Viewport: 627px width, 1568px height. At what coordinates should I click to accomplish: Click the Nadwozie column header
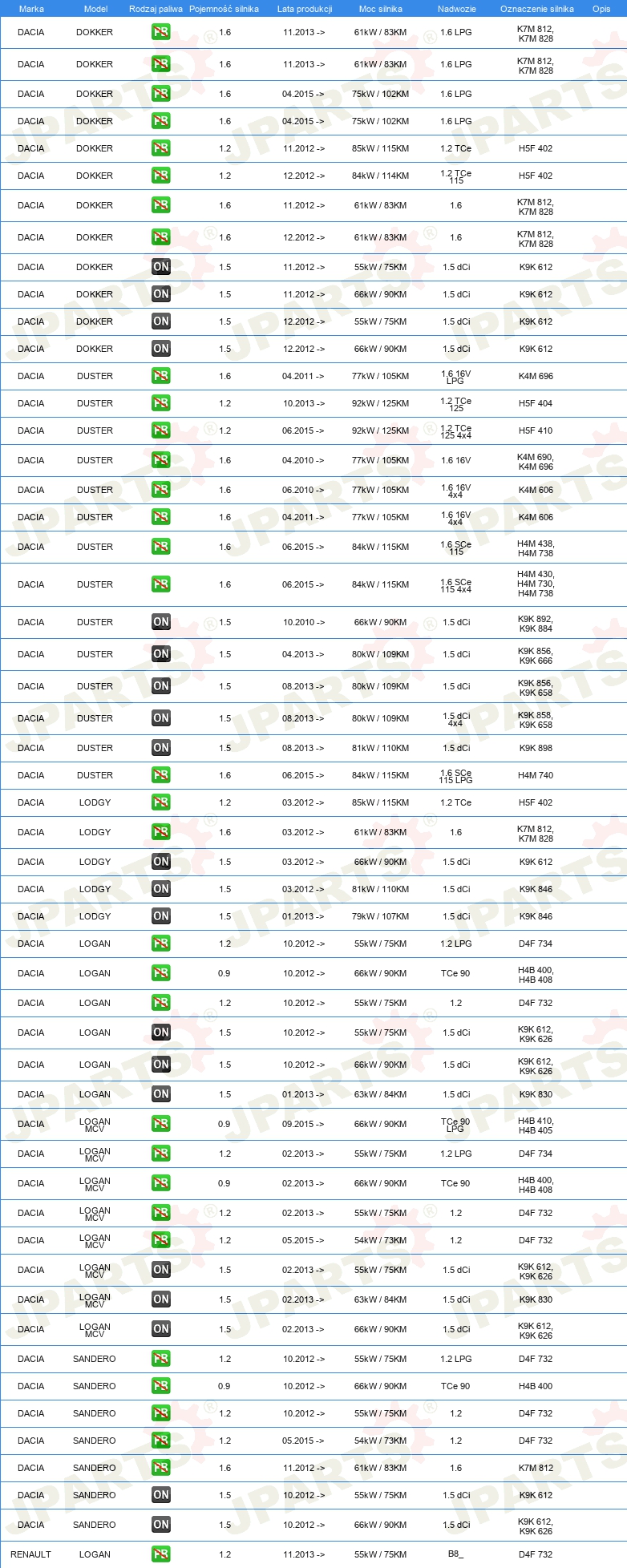point(456,9)
